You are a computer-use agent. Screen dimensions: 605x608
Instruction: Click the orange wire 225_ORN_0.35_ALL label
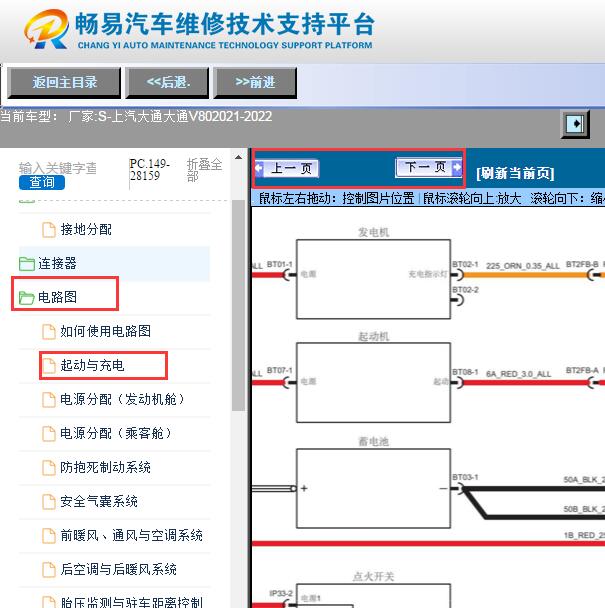click(x=523, y=266)
